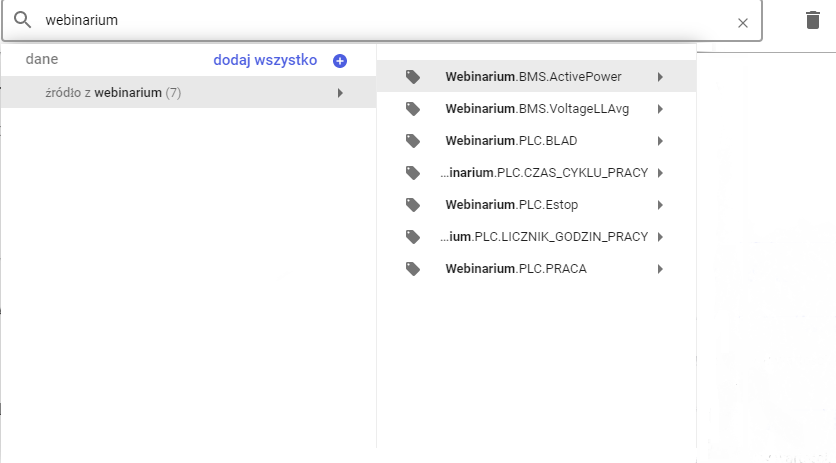Click tag icon for Webinarium.BMS.VoltageLLAvg
The height and width of the screenshot is (463, 836).
point(413,109)
